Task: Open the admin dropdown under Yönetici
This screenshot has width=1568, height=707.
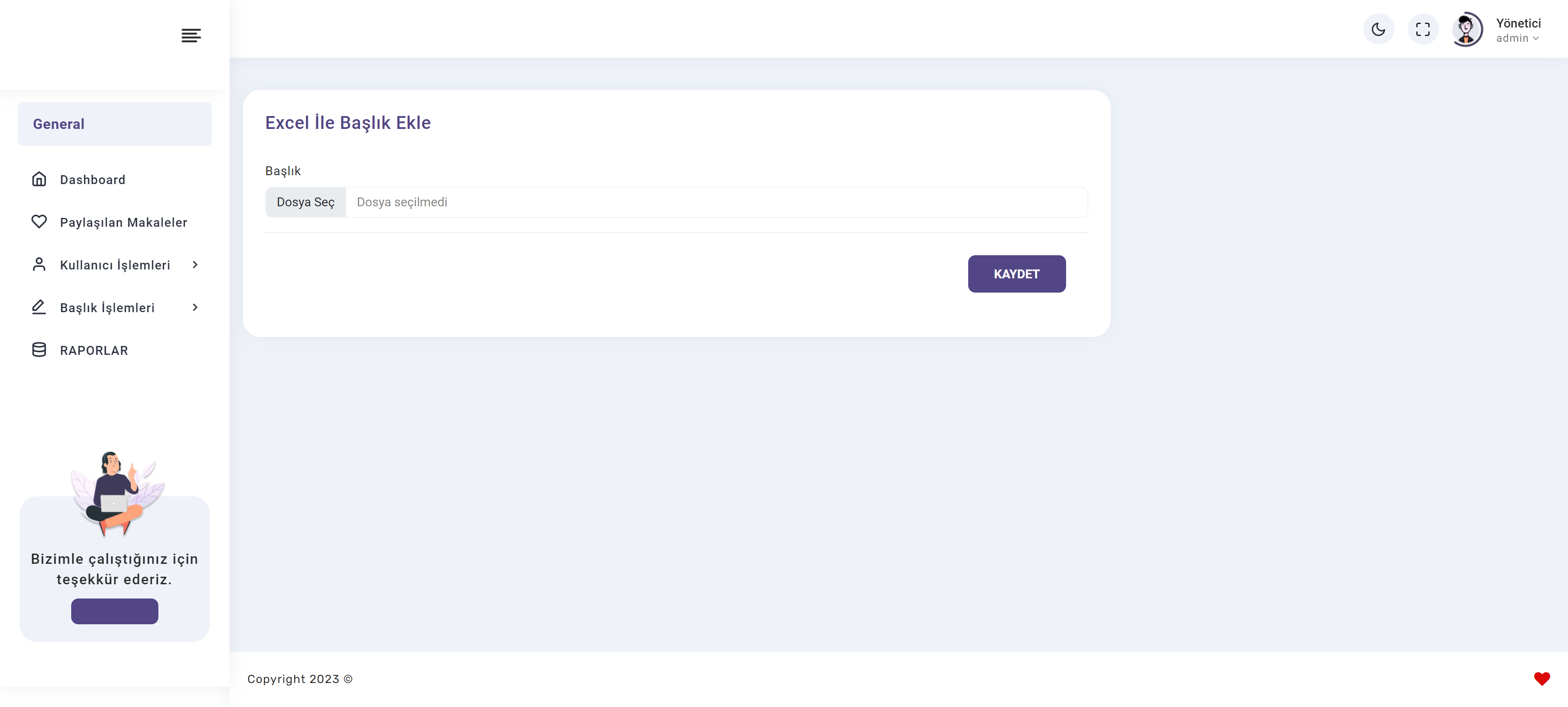Action: click(1517, 38)
